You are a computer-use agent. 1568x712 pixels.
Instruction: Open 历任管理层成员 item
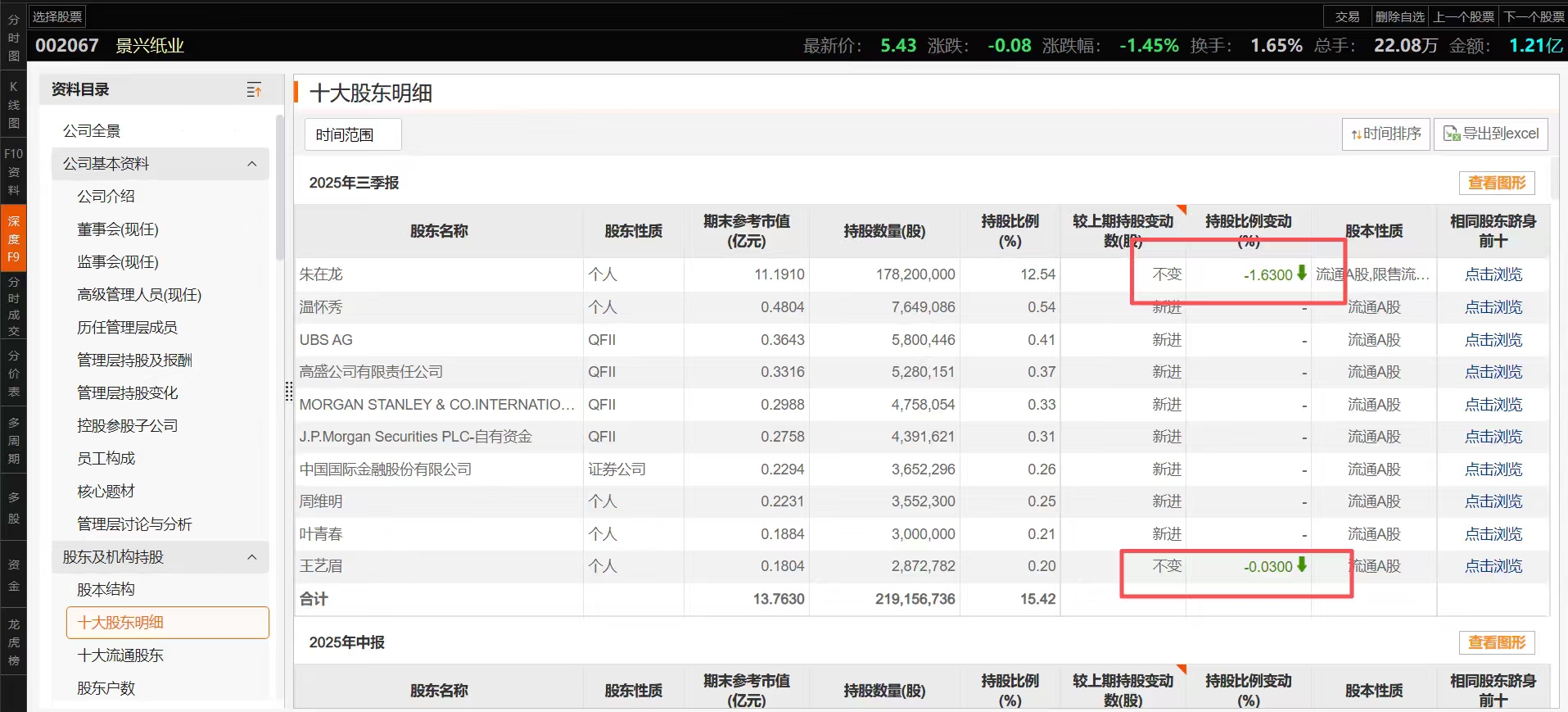click(x=127, y=328)
